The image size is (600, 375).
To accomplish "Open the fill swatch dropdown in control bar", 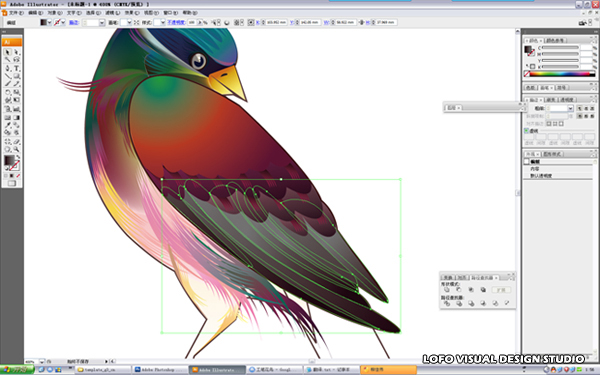I will pos(49,23).
